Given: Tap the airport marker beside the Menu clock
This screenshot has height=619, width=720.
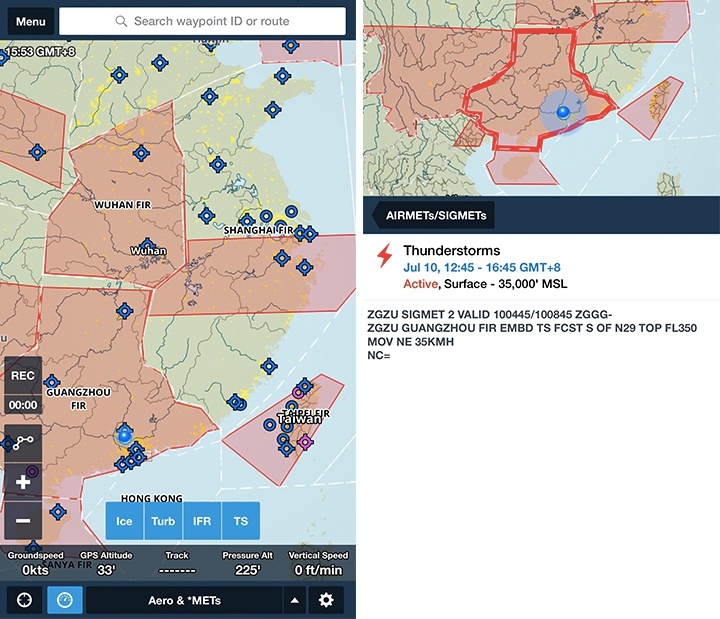Looking at the screenshot, I should 2,58.
